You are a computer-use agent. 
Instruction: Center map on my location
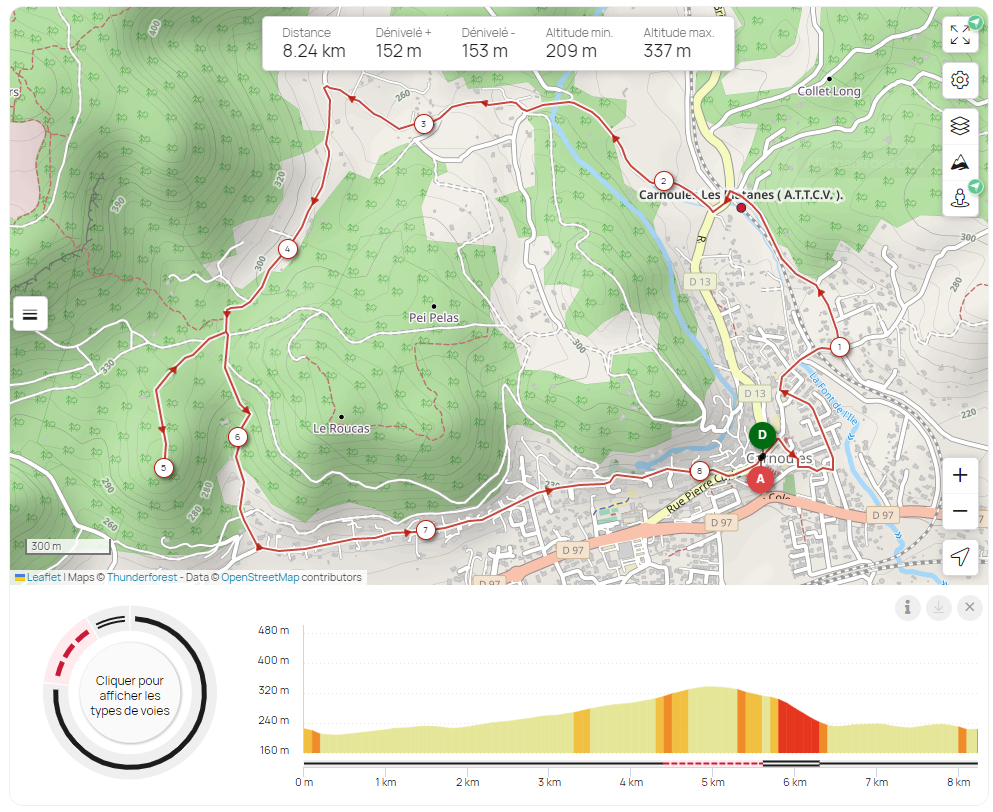[960, 557]
